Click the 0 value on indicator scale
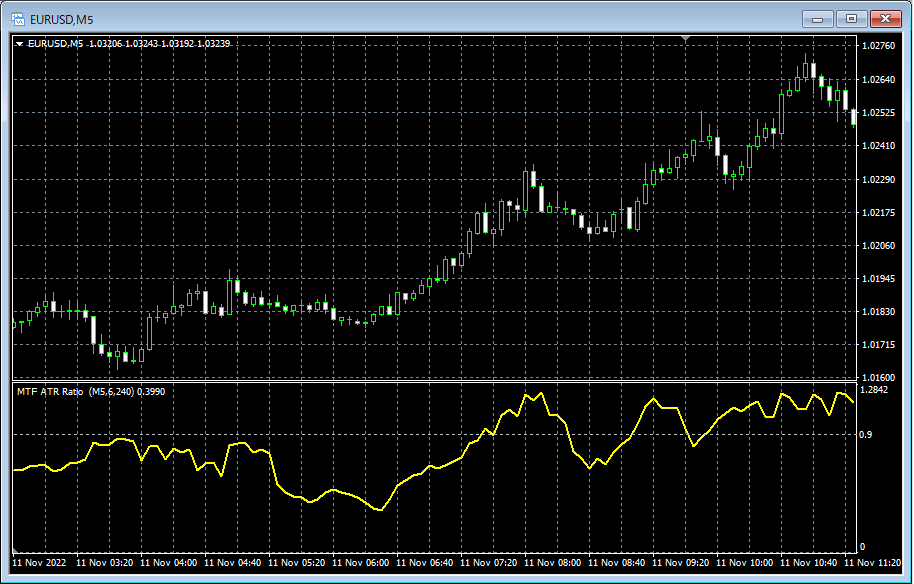This screenshot has width=914, height=584. 863,547
